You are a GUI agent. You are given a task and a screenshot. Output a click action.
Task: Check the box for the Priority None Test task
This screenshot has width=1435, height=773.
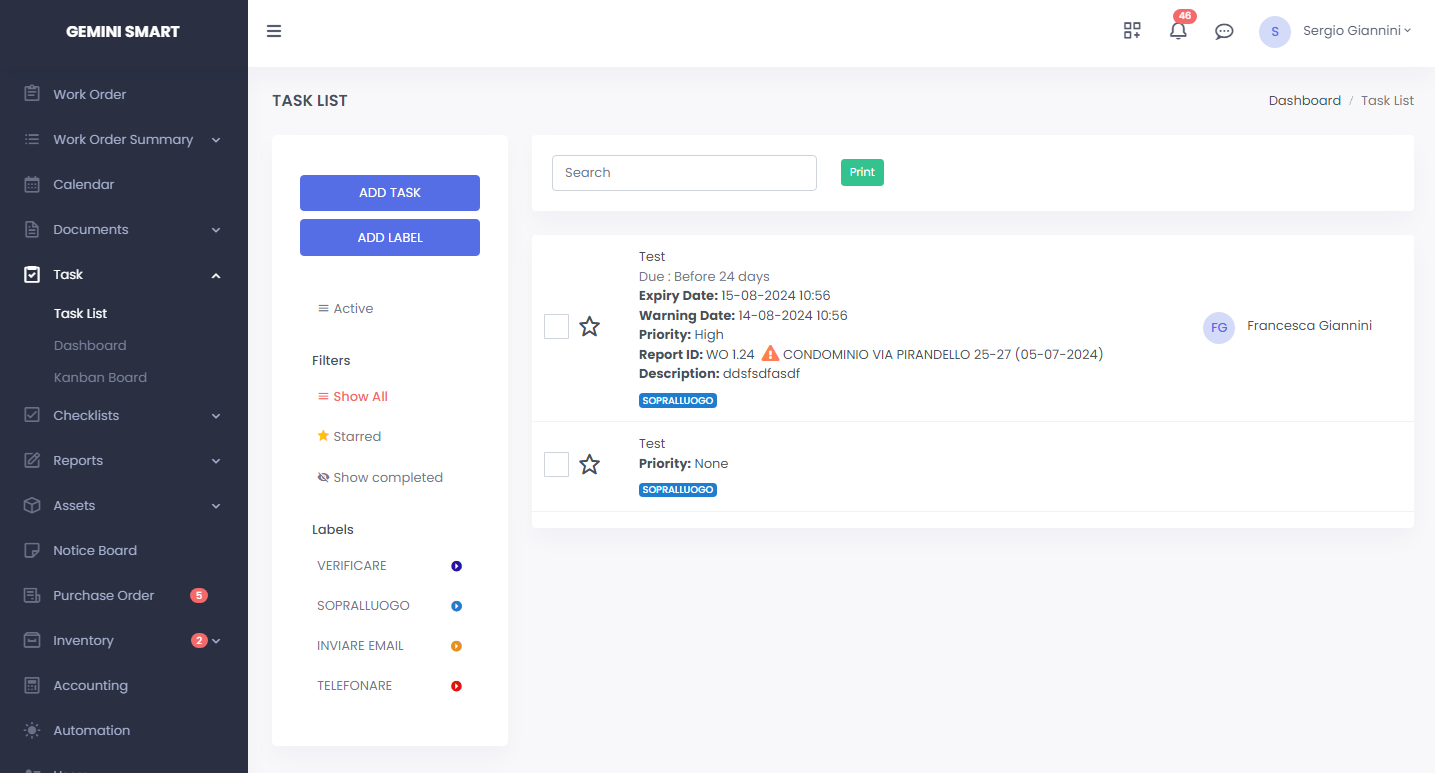click(x=556, y=464)
